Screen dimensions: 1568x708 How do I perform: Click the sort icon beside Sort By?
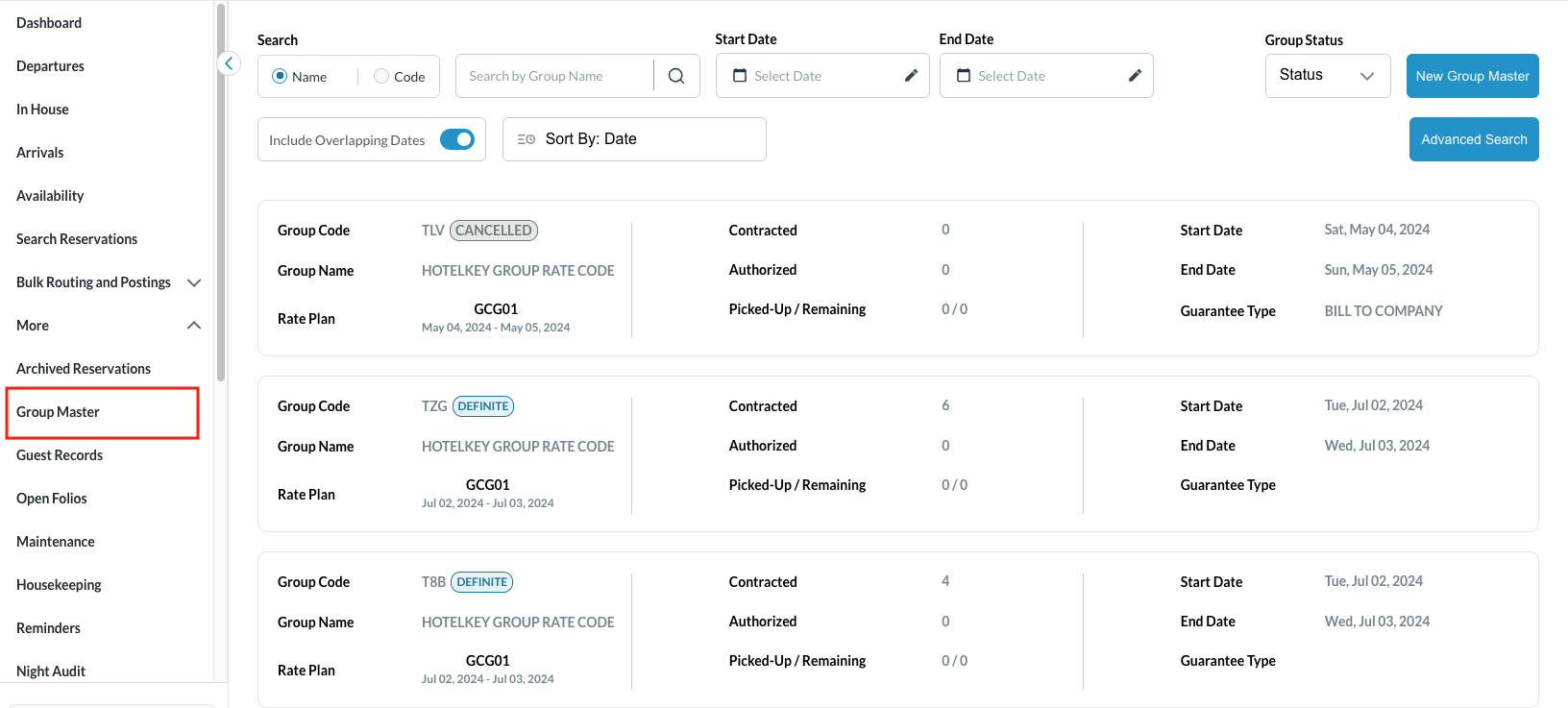(526, 139)
